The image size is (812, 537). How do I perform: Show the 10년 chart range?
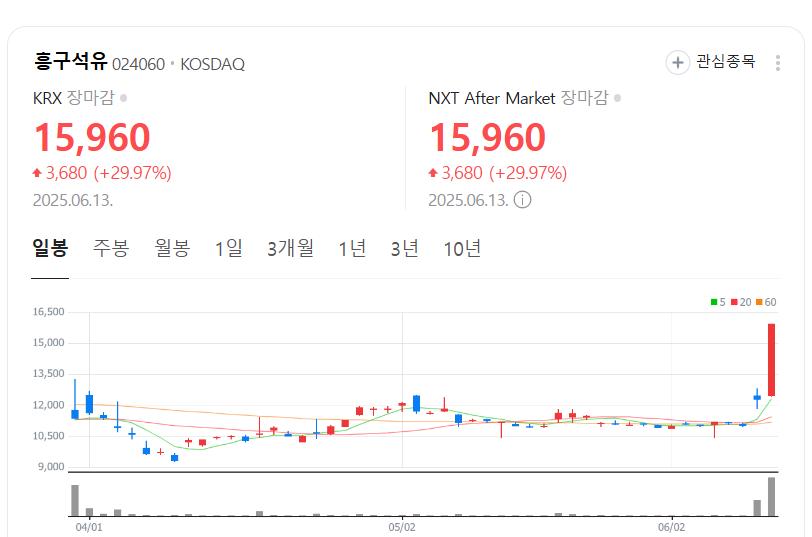(x=462, y=248)
